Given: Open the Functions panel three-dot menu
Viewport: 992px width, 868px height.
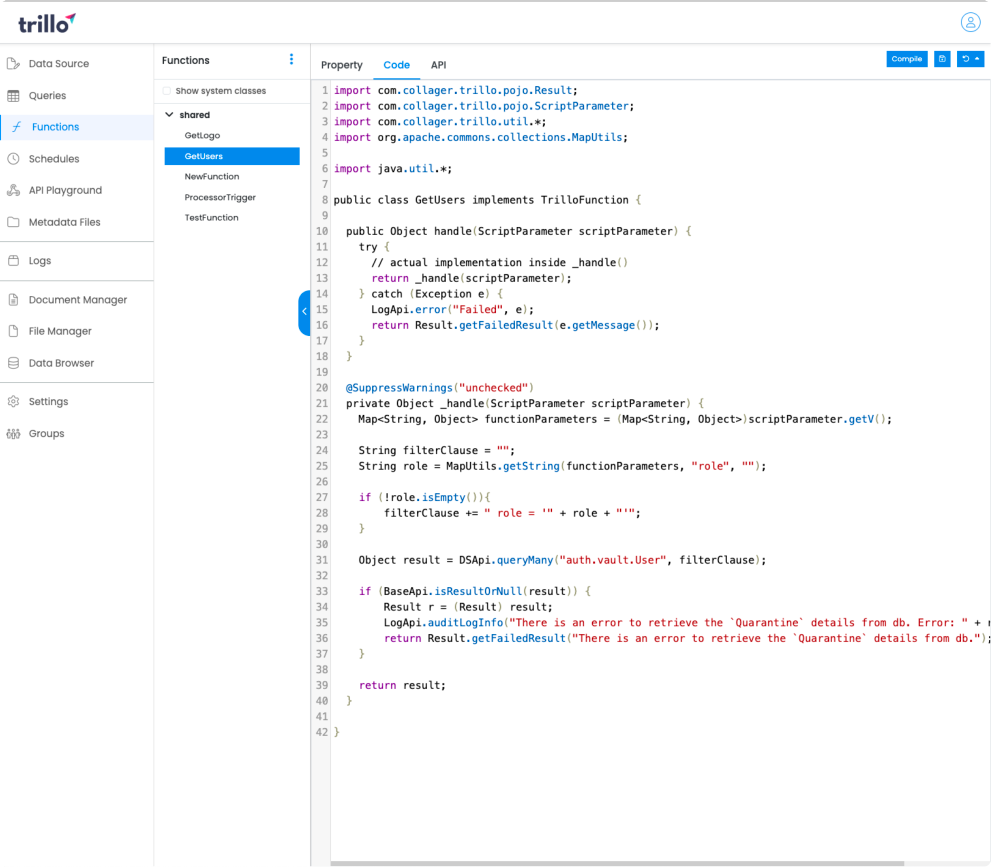Looking at the screenshot, I should 291,59.
